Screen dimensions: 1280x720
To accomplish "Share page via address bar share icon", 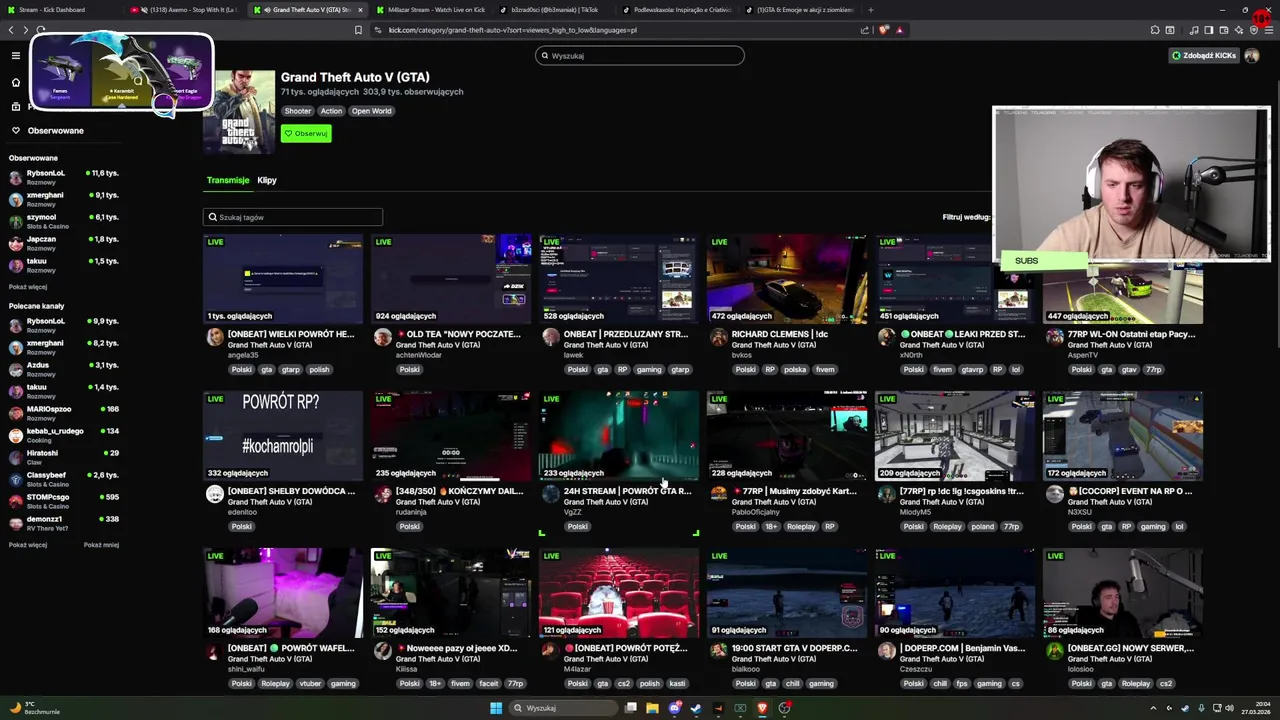I will pyautogui.click(x=865, y=30).
